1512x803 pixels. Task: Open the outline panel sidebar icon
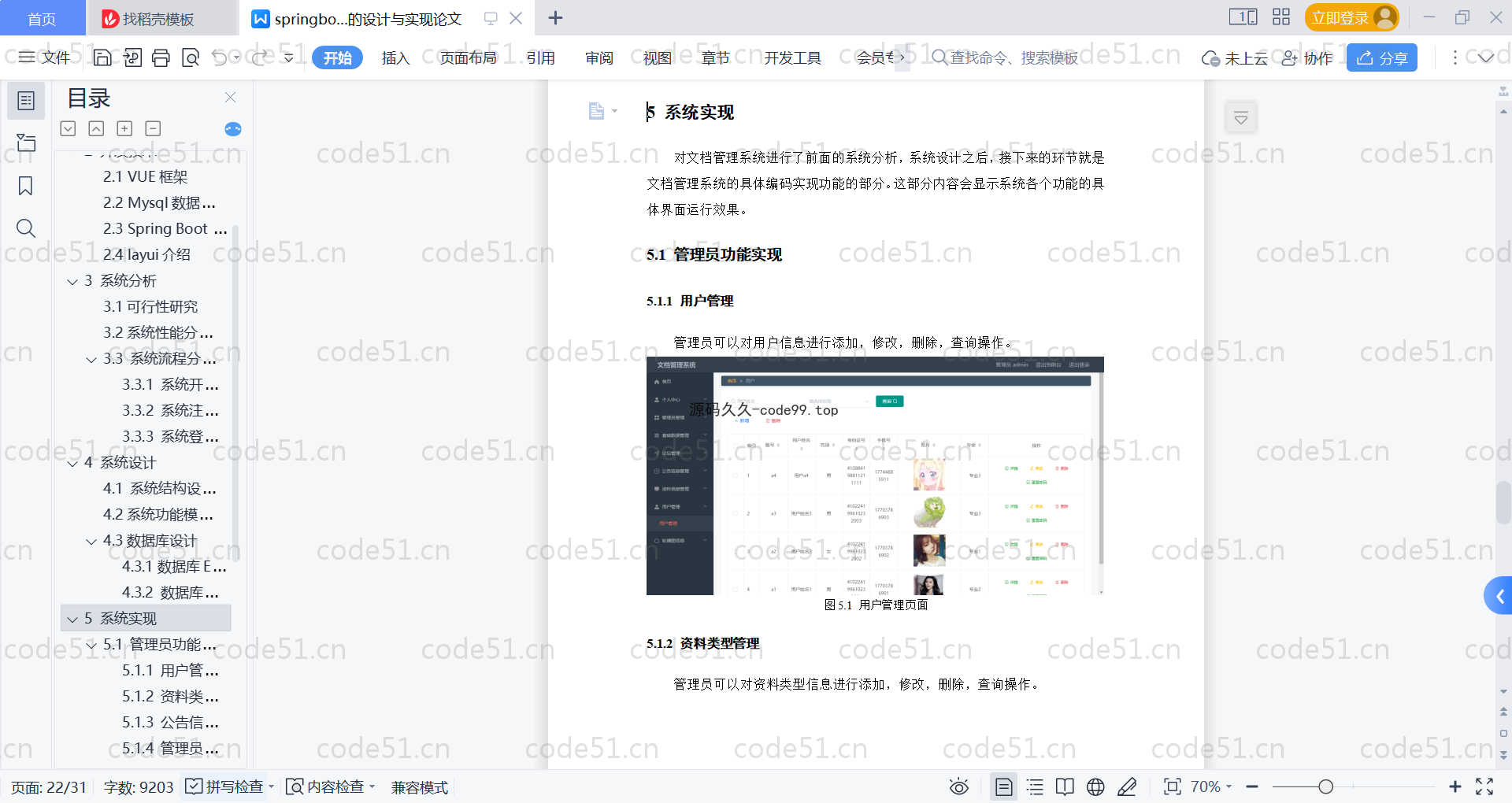pos(26,101)
